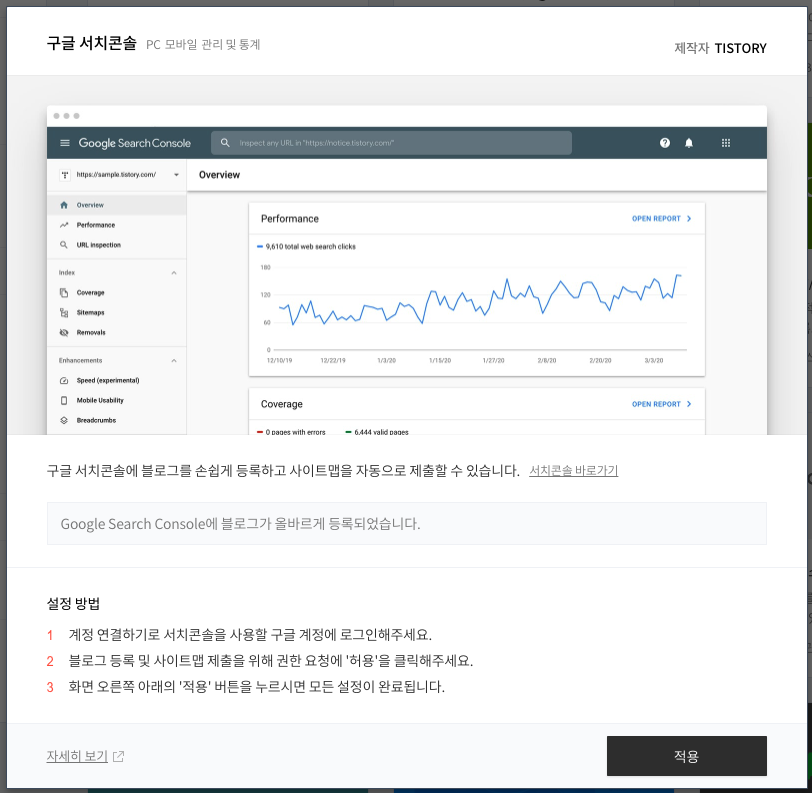Open the 서치콘솔 바로가기 link

point(573,470)
